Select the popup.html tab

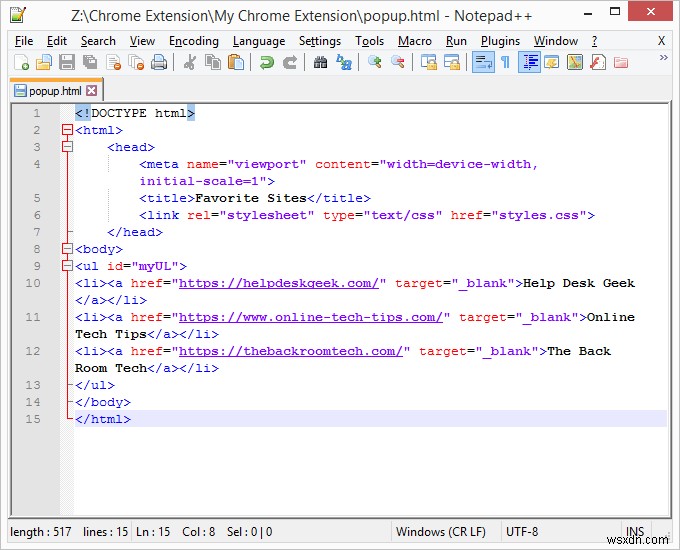[x=56, y=91]
